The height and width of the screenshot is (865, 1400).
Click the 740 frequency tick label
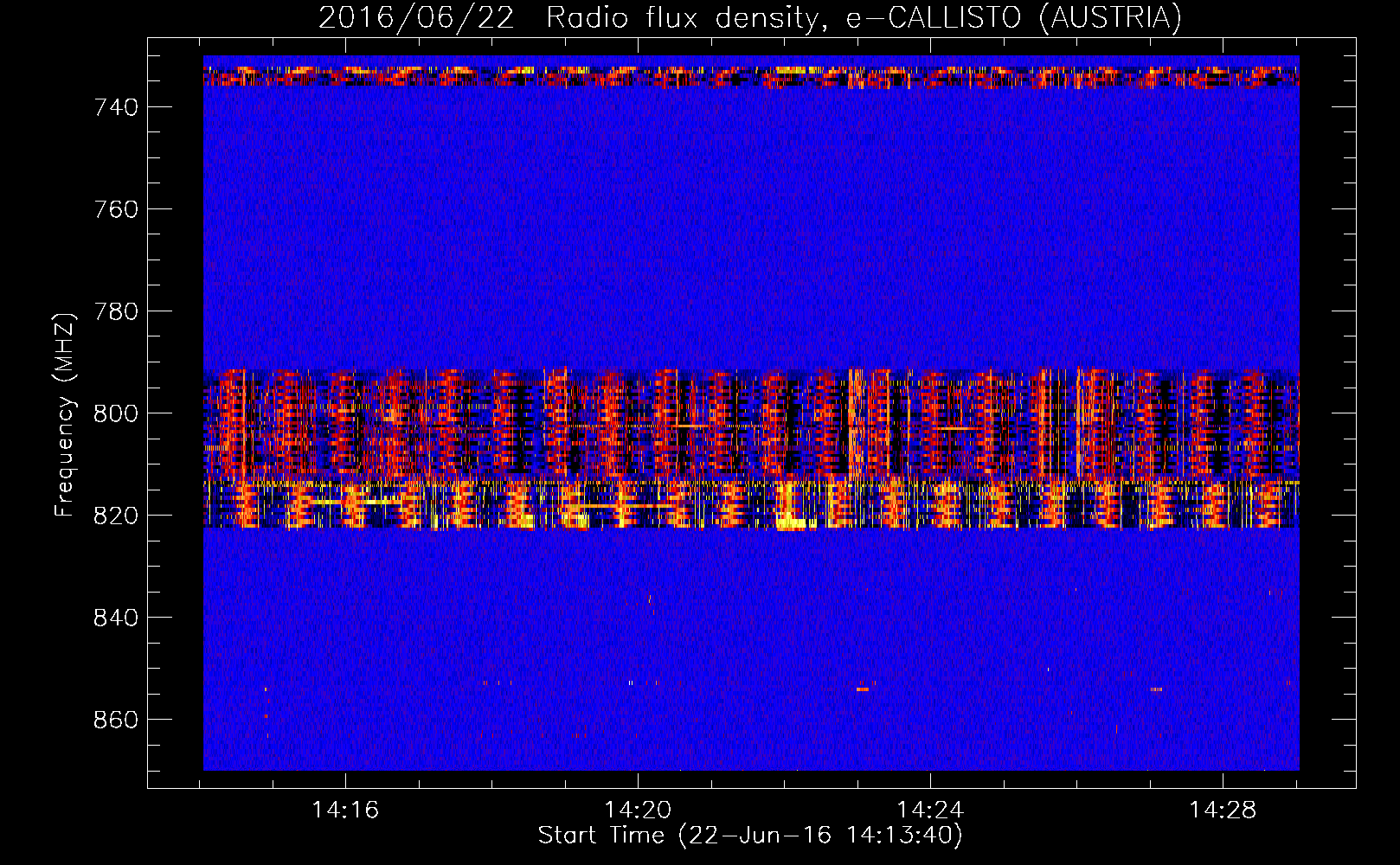pos(116,107)
